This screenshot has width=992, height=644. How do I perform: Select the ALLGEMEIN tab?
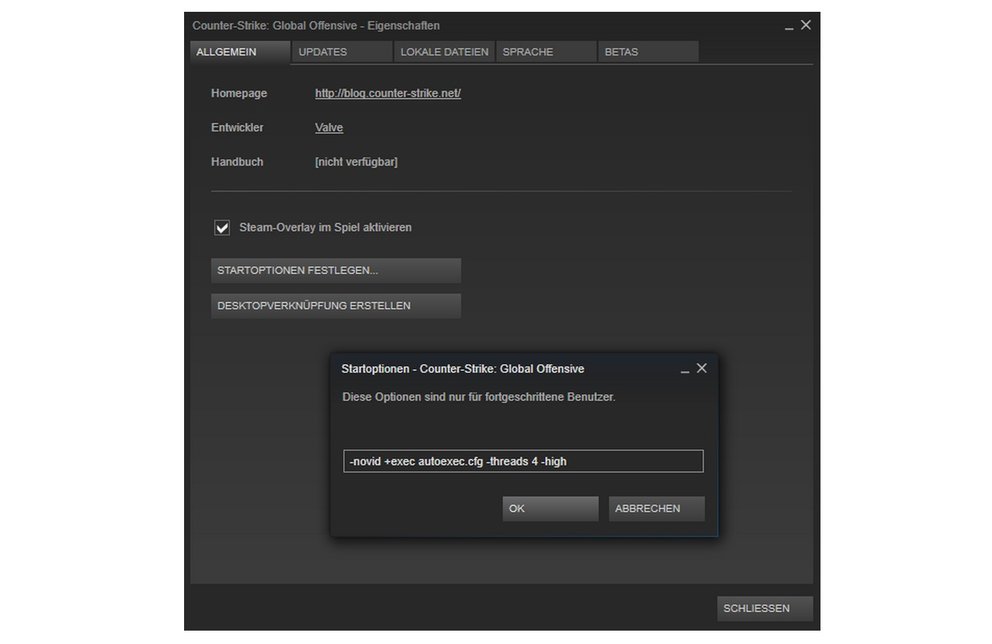click(x=239, y=51)
